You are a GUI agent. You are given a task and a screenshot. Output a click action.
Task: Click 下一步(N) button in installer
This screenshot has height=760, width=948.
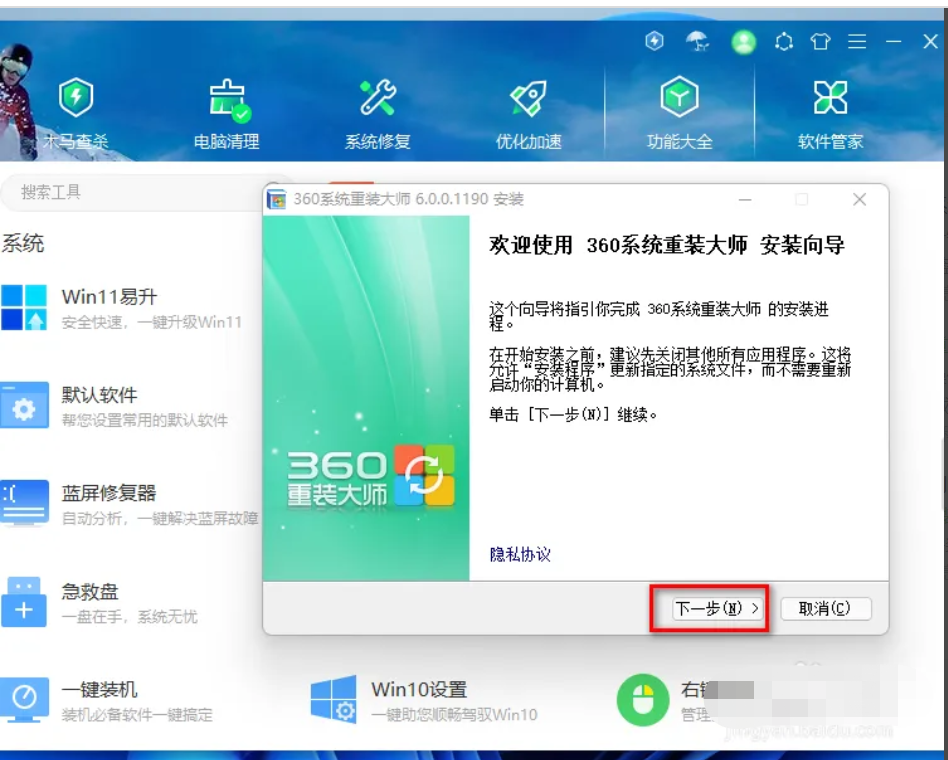point(717,608)
